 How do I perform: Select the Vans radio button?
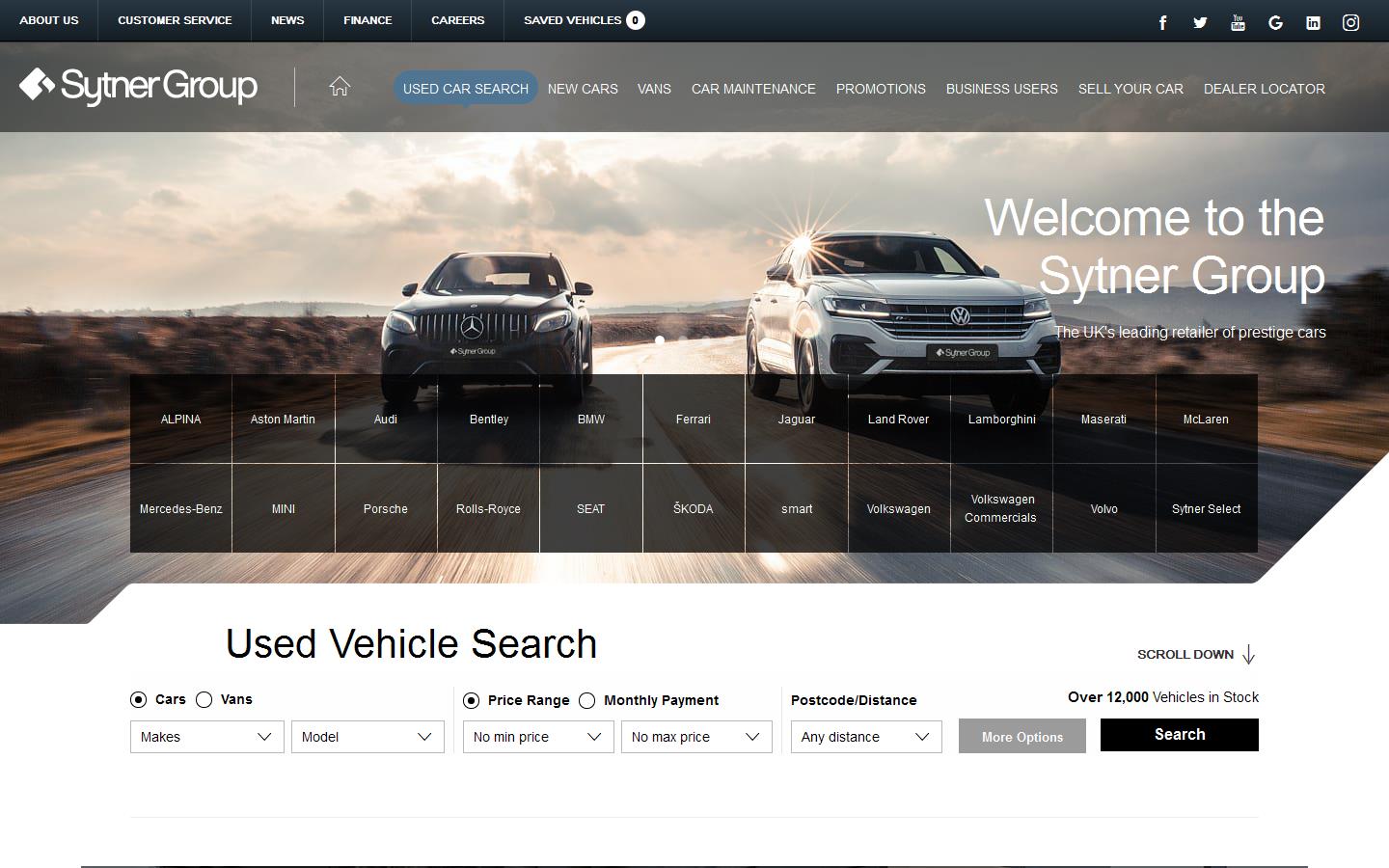pos(204,699)
